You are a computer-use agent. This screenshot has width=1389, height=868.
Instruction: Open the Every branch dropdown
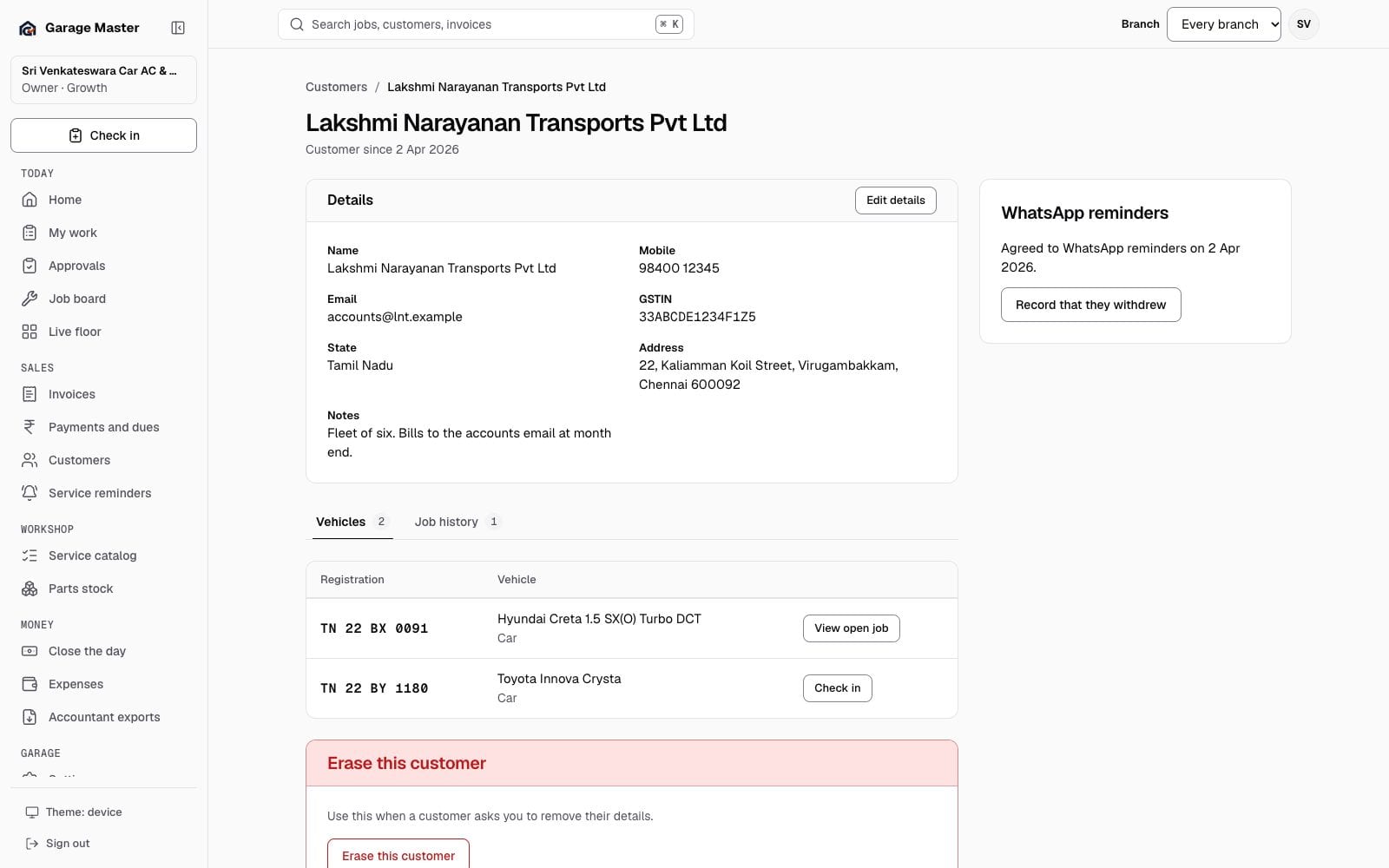[x=1223, y=24]
